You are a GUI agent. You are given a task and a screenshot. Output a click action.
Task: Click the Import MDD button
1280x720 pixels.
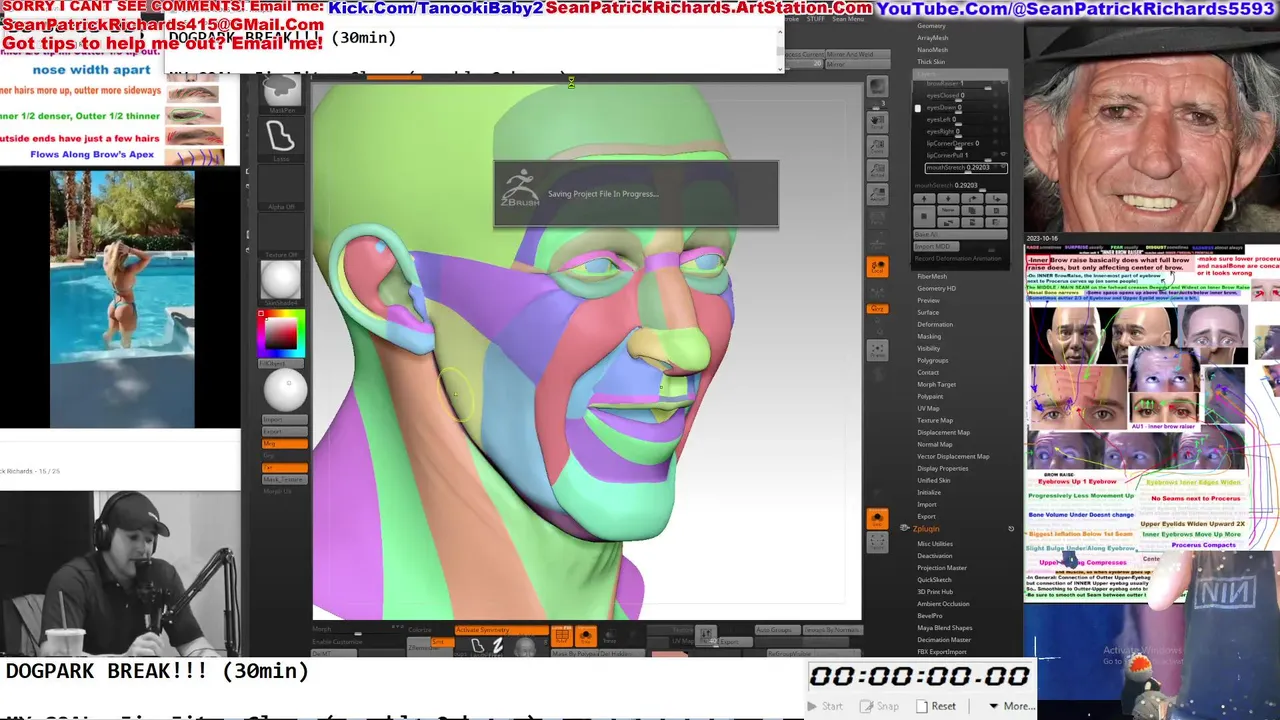[936, 246]
